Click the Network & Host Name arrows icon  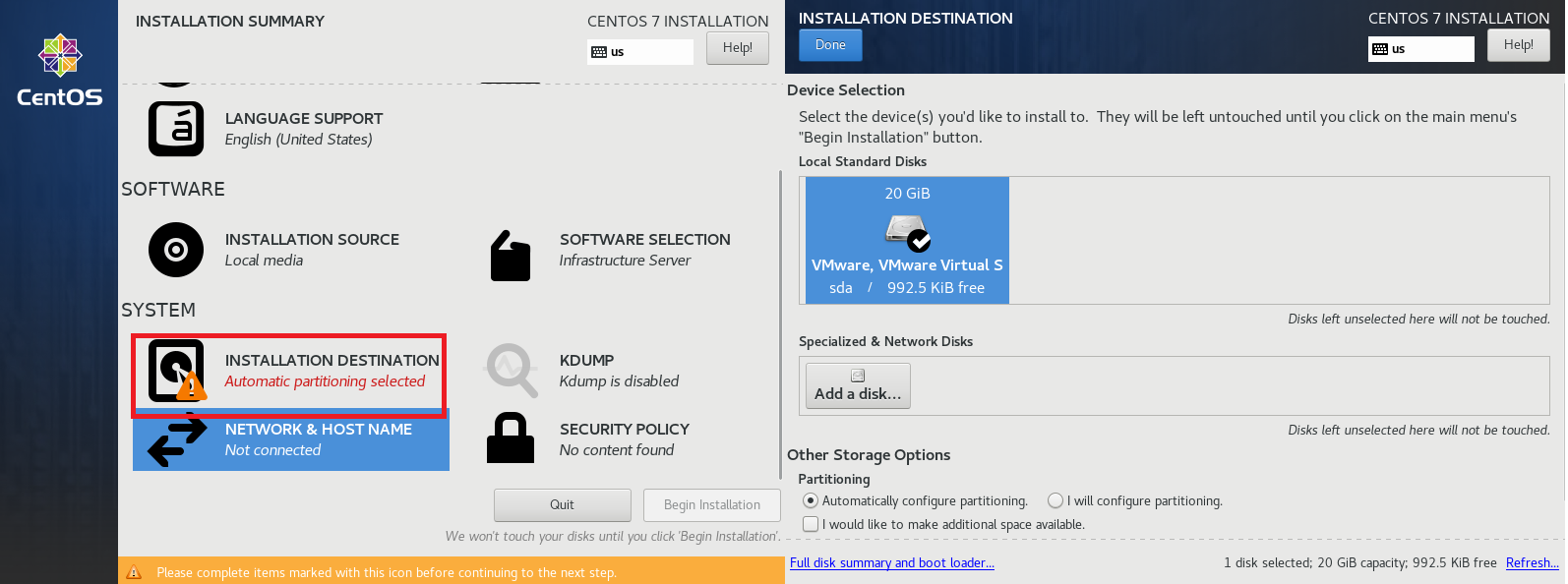pyautogui.click(x=177, y=441)
